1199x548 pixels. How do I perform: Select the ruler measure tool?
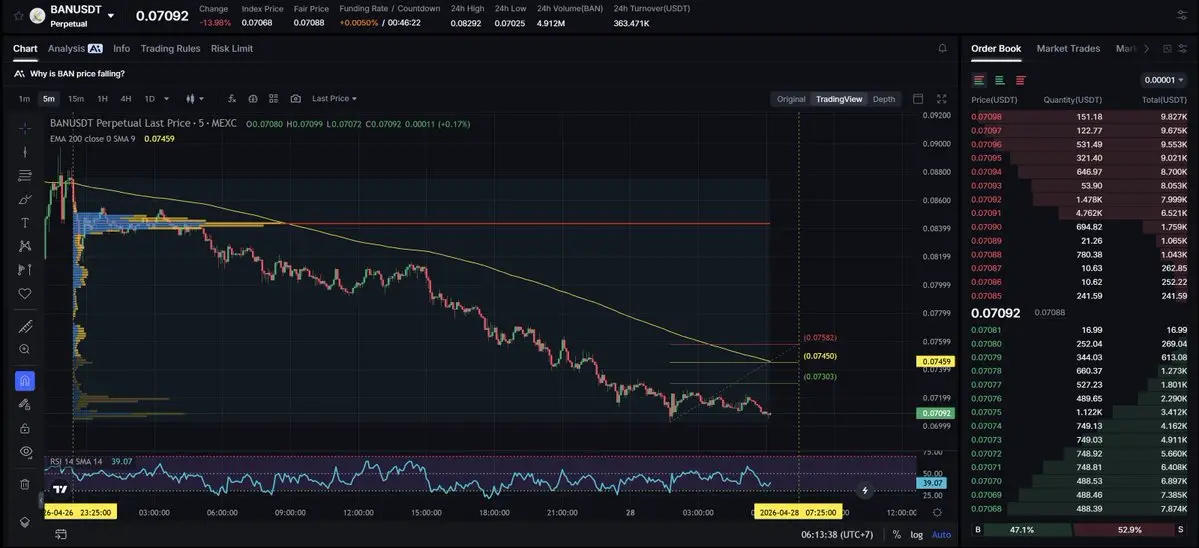pyautogui.click(x=24, y=326)
